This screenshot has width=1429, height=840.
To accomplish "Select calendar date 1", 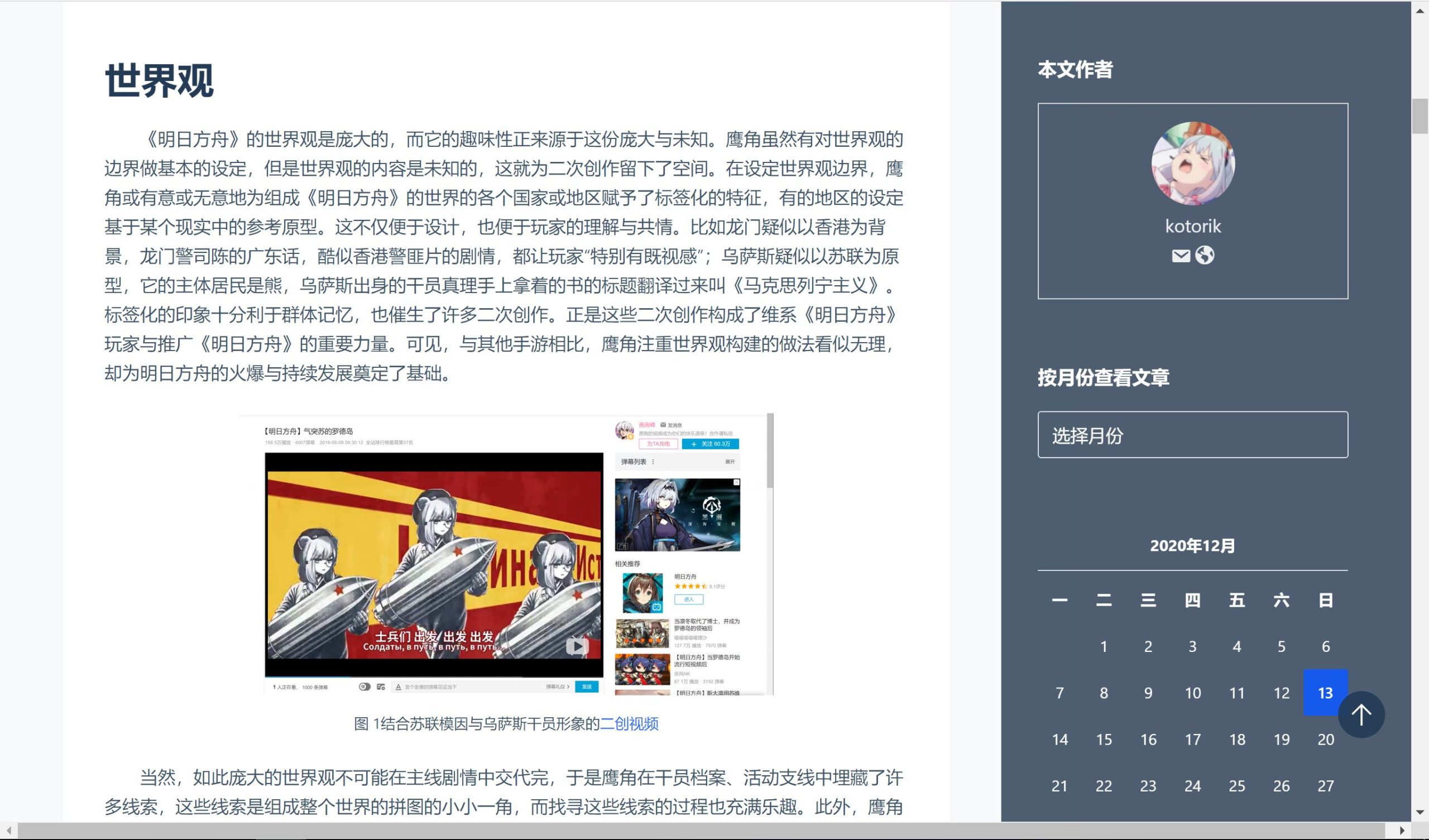I will pos(1104,646).
